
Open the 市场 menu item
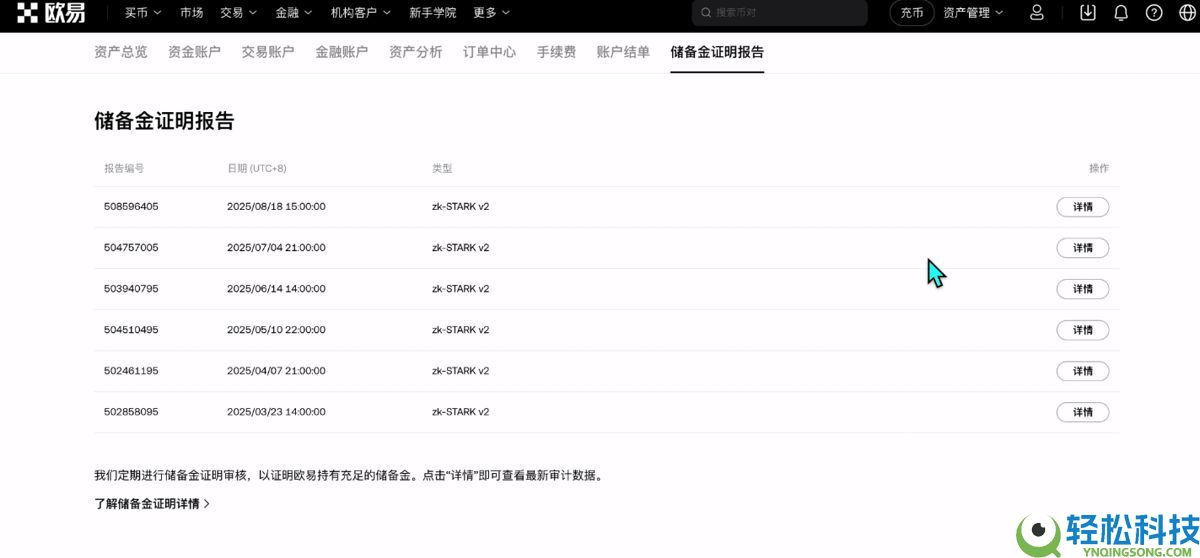191,13
